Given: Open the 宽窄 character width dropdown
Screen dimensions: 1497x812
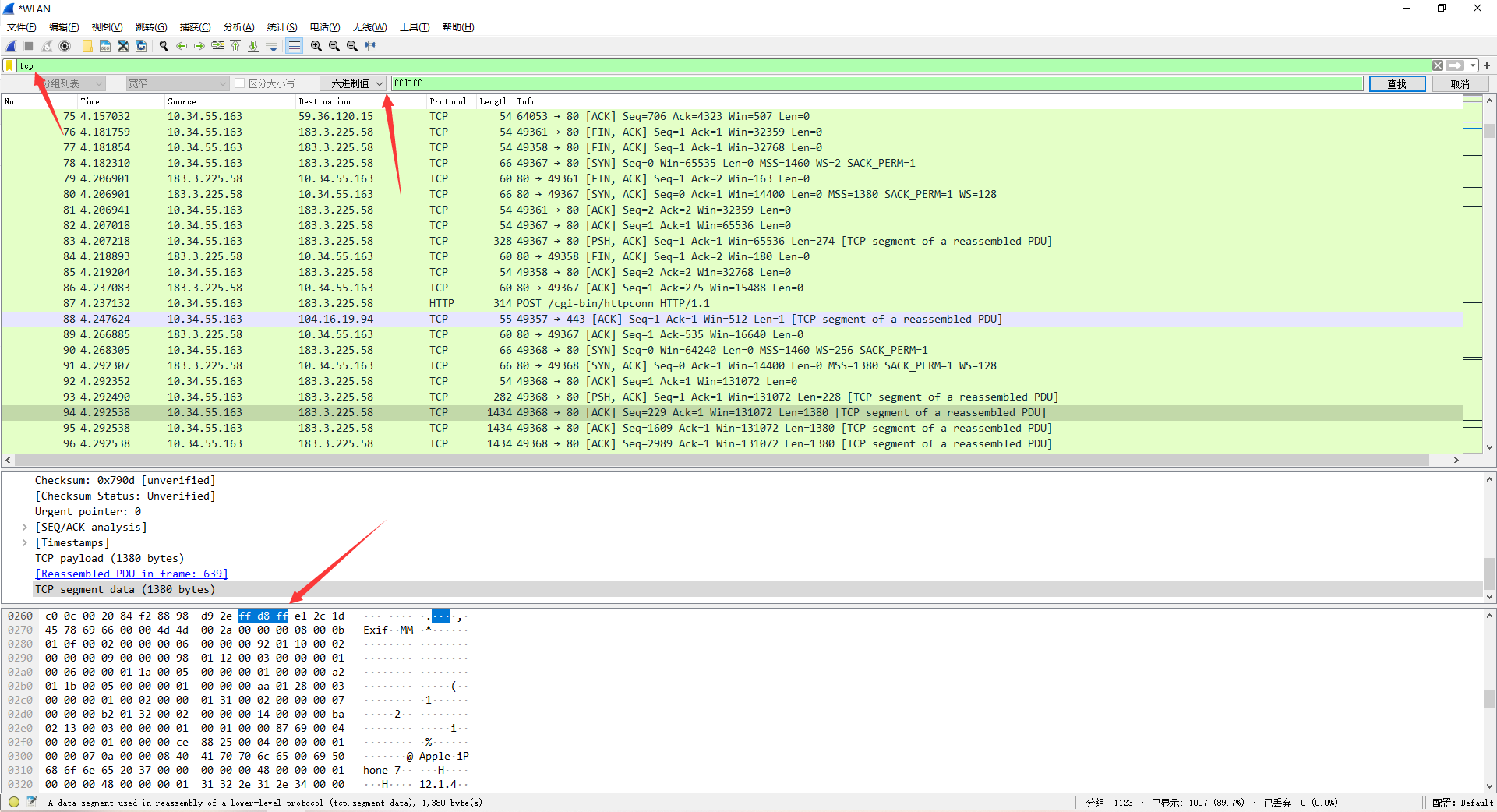Looking at the screenshot, I should (x=178, y=83).
